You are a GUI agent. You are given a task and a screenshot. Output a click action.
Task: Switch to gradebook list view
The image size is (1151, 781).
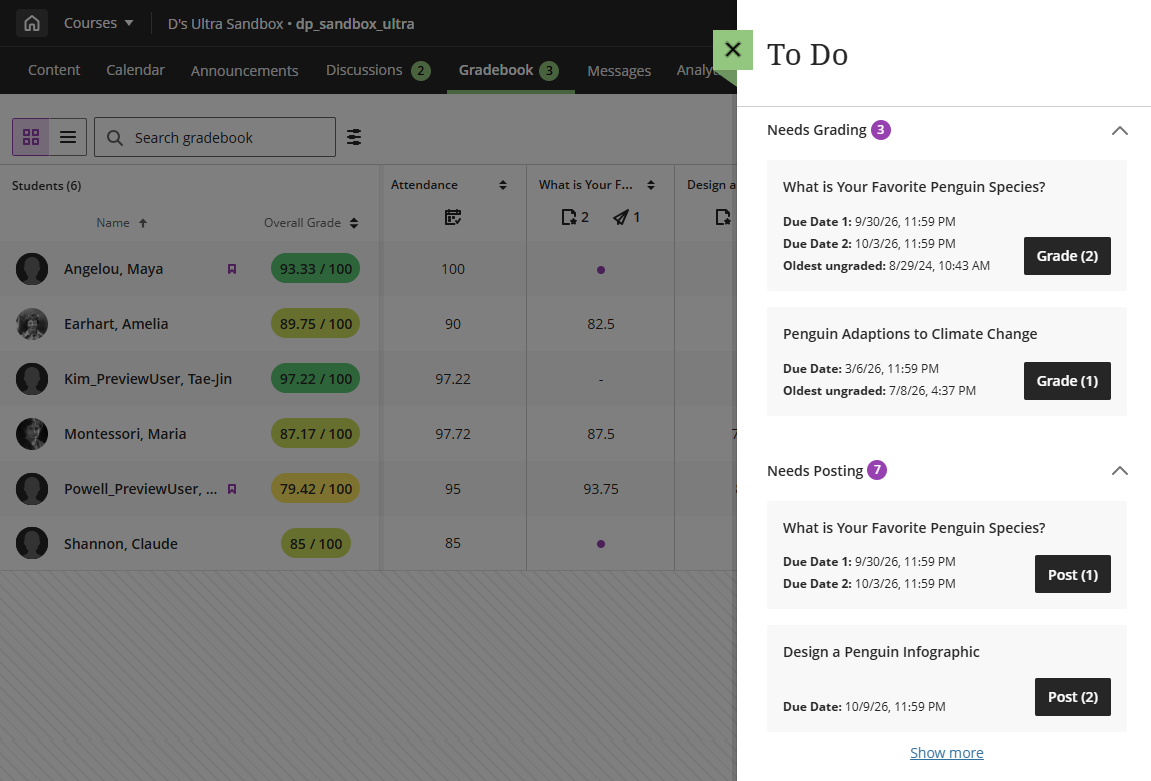click(x=68, y=137)
